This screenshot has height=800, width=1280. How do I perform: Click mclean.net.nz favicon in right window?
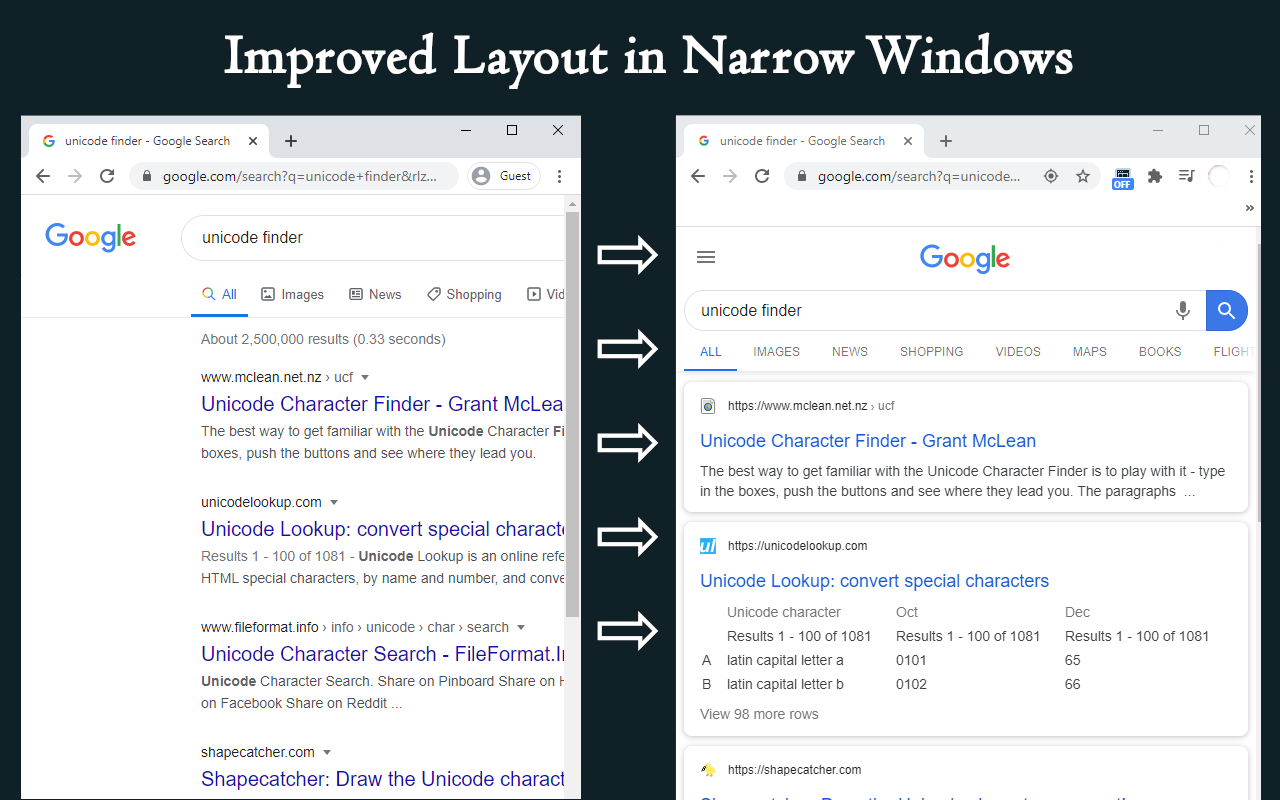pyautogui.click(x=708, y=406)
